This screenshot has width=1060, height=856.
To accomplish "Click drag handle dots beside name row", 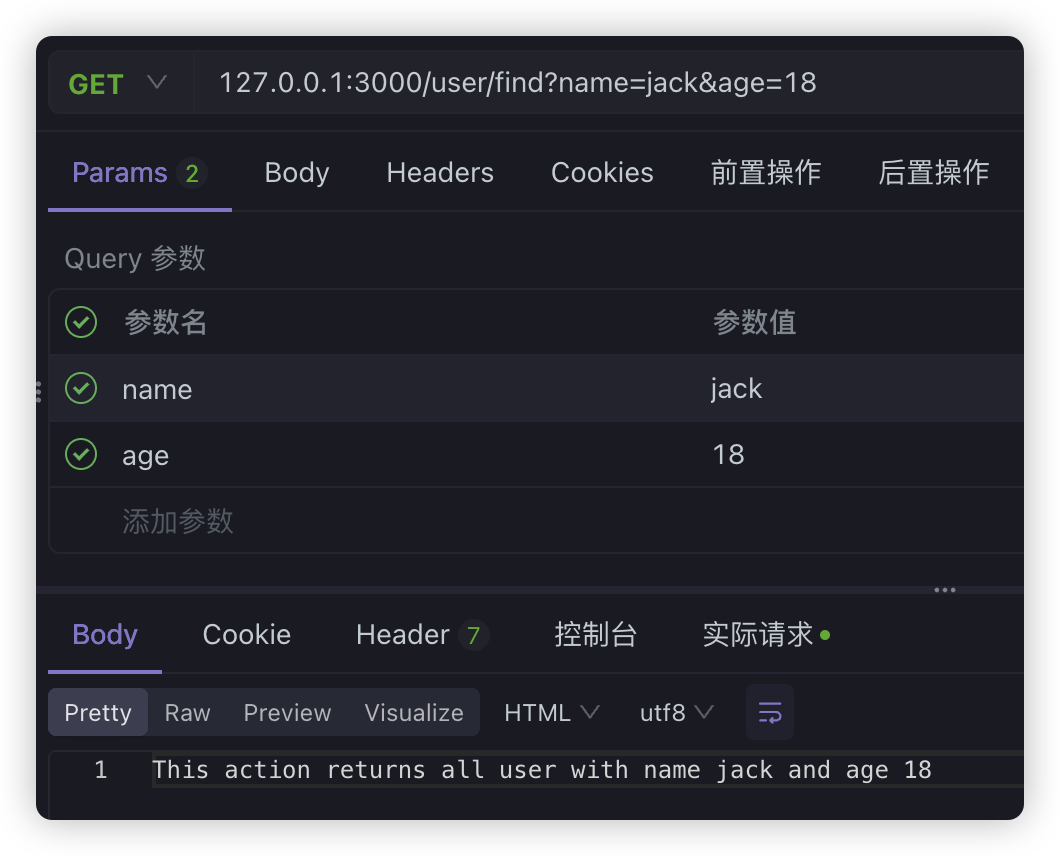I will point(38,391).
